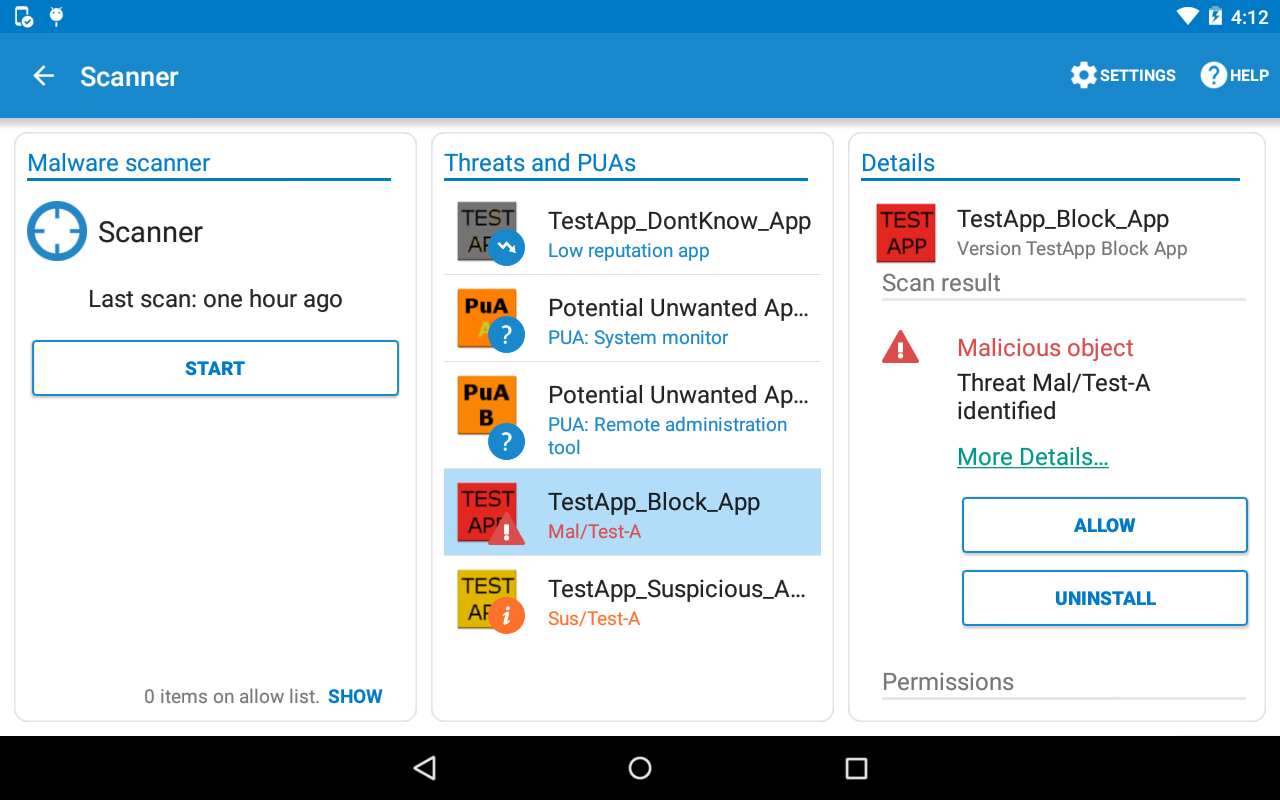Click TestApp_Block_App icon in Details panel
The height and width of the screenshot is (800, 1280).
pos(906,233)
